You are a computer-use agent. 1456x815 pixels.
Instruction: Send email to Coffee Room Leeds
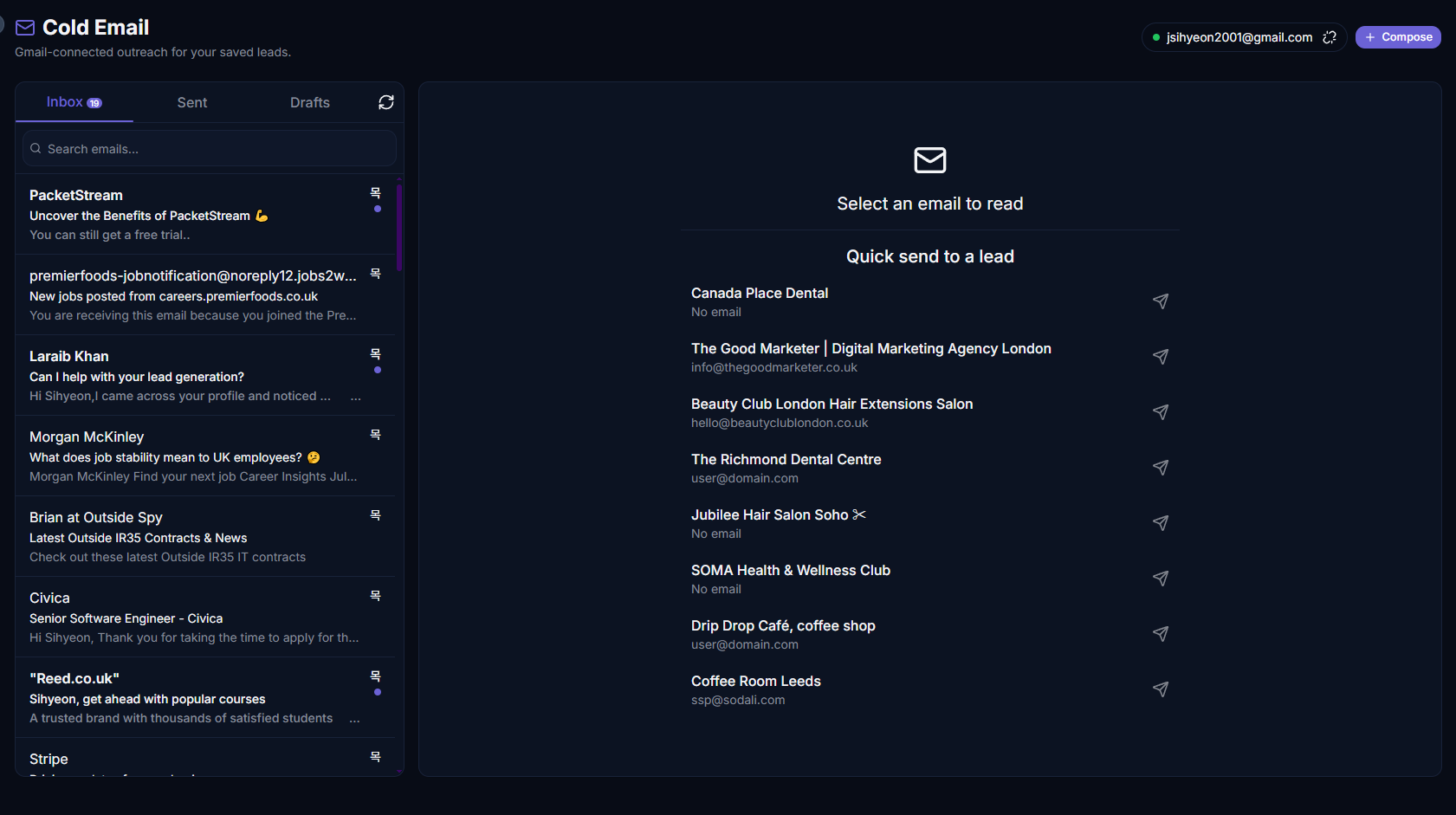coord(1161,689)
